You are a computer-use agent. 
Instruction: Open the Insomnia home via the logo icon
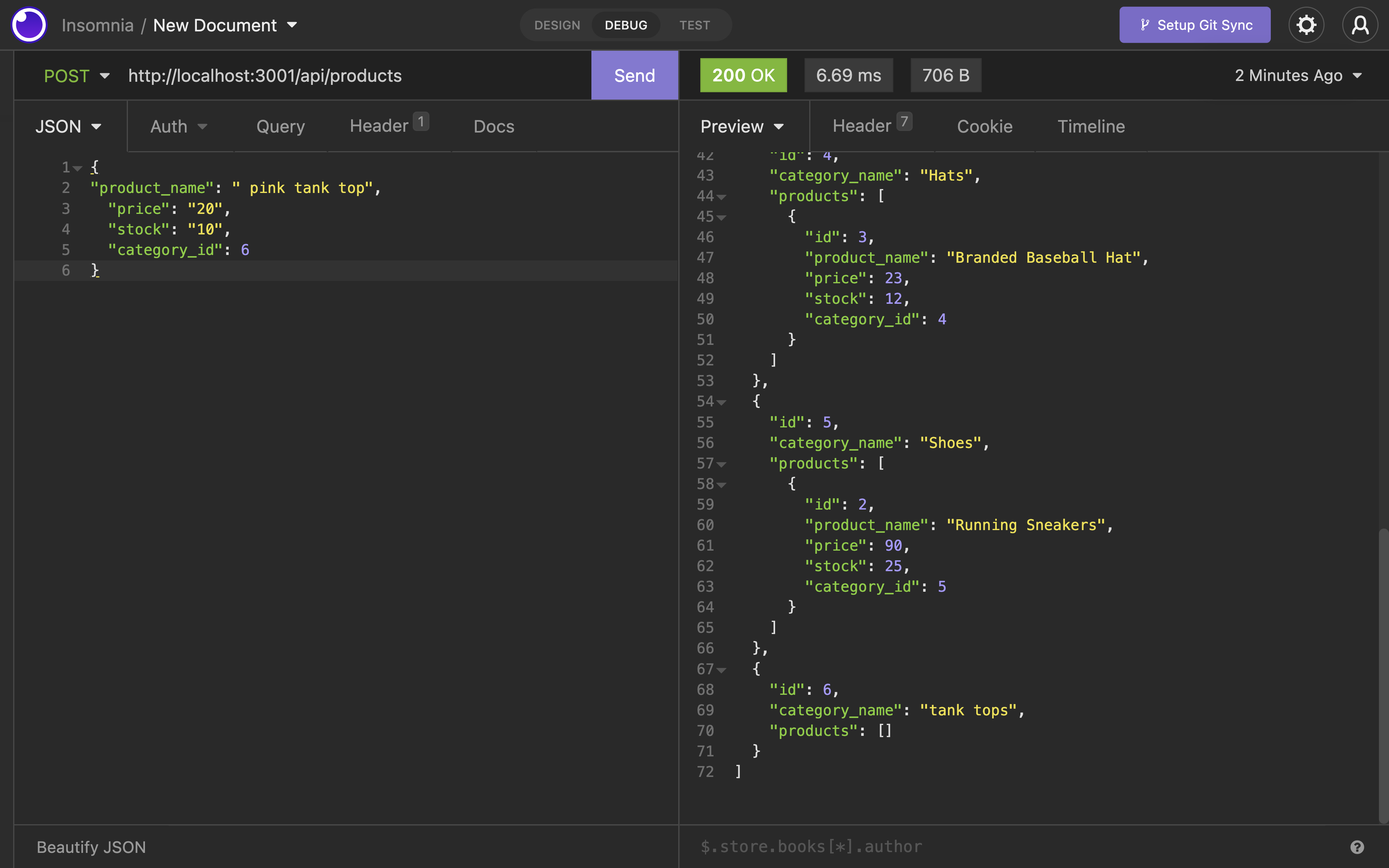[x=28, y=25]
